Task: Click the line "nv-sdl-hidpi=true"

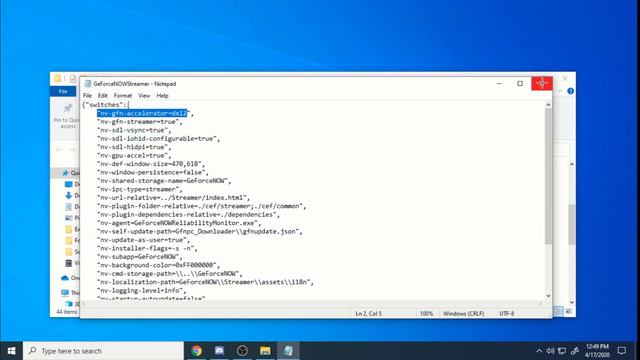Action: click(x=134, y=147)
